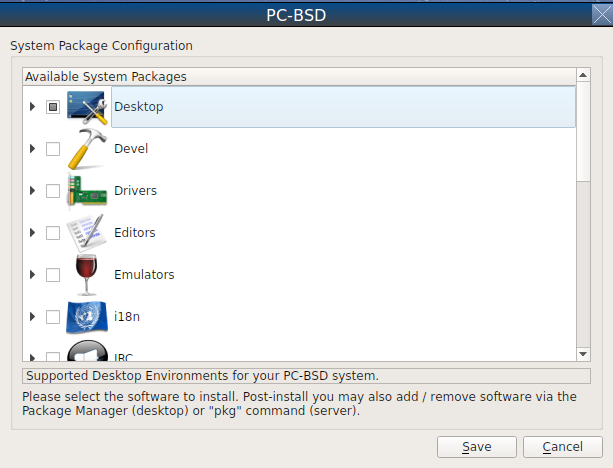Expand the Drivers tree node
Screen dimensions: 613x468
coord(32,191)
